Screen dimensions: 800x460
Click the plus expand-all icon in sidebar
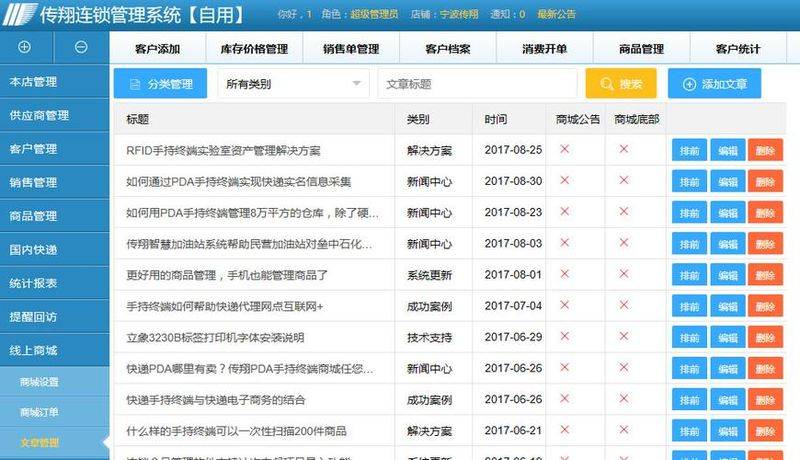pyautogui.click(x=25, y=47)
